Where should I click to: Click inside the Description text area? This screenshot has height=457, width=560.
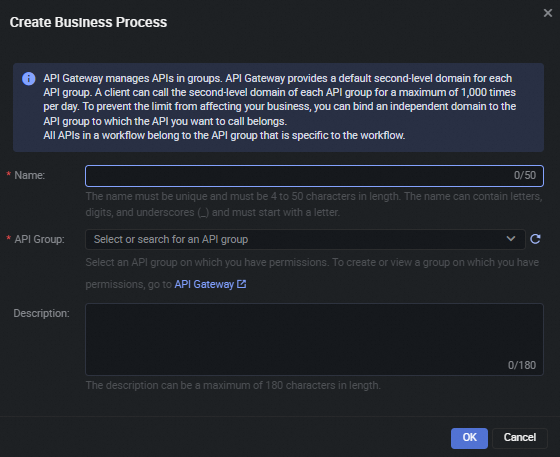point(314,339)
